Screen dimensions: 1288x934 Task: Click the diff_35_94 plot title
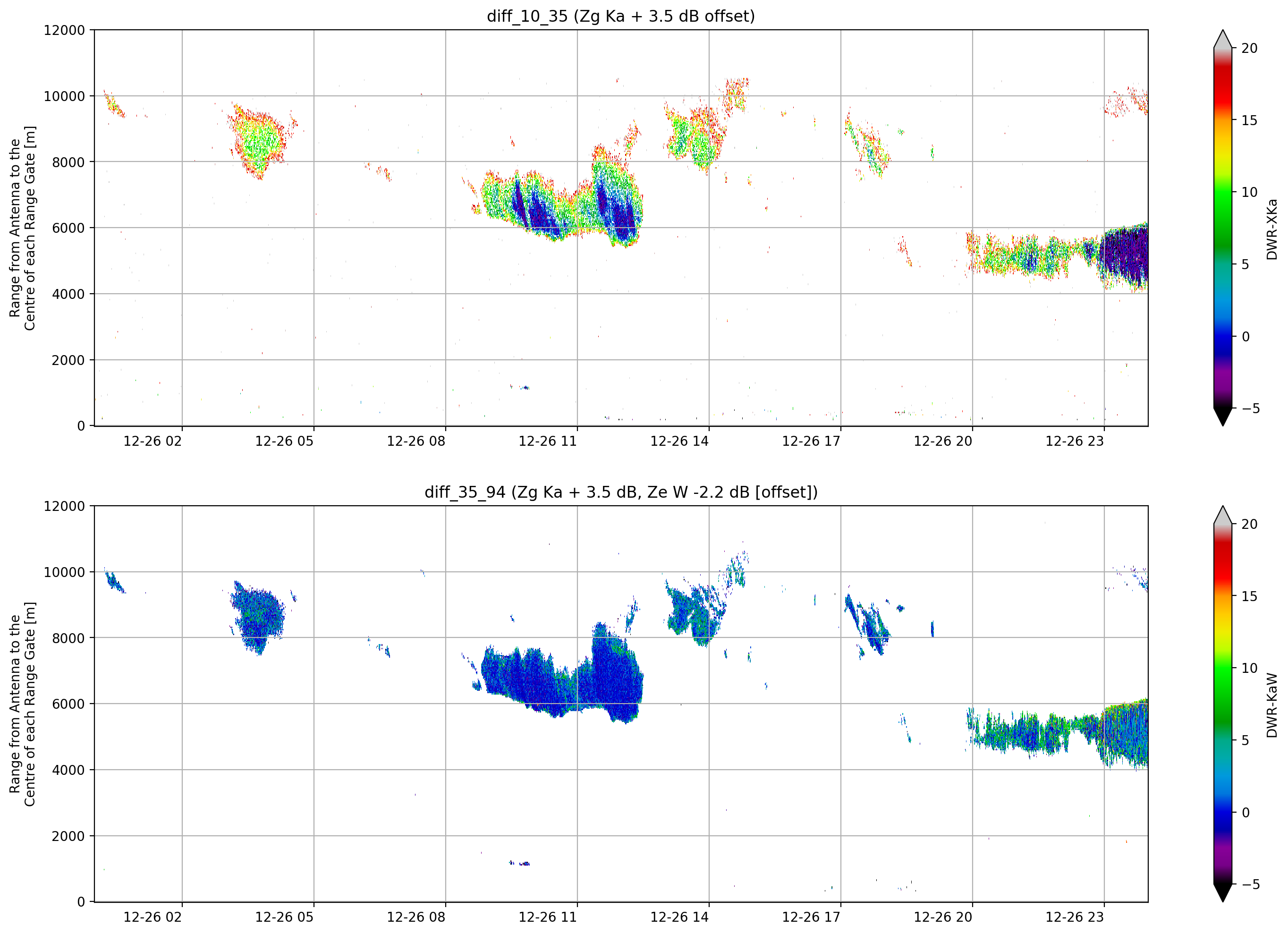coord(621,492)
